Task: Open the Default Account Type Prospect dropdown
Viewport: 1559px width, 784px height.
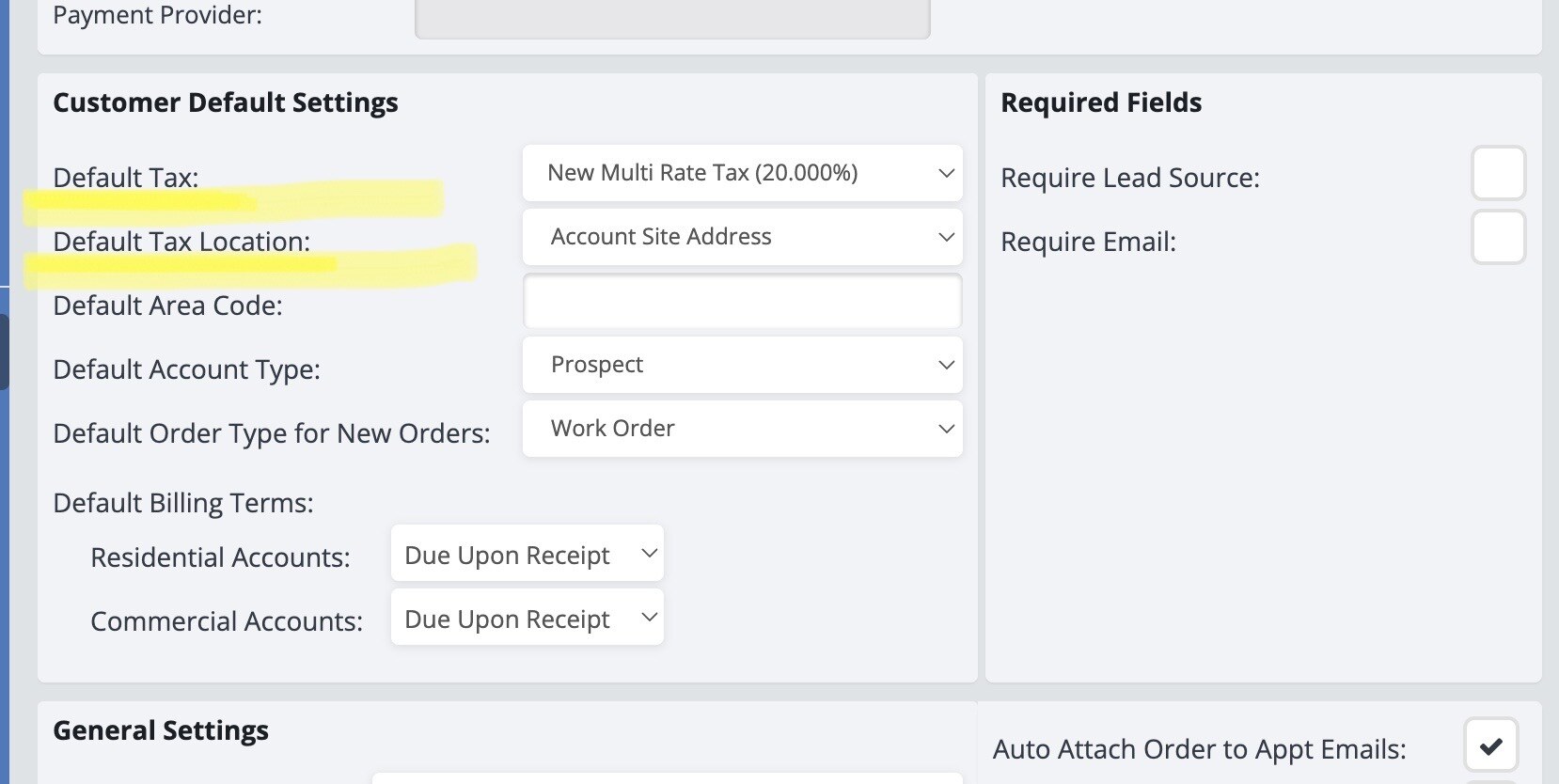Action: [x=742, y=365]
